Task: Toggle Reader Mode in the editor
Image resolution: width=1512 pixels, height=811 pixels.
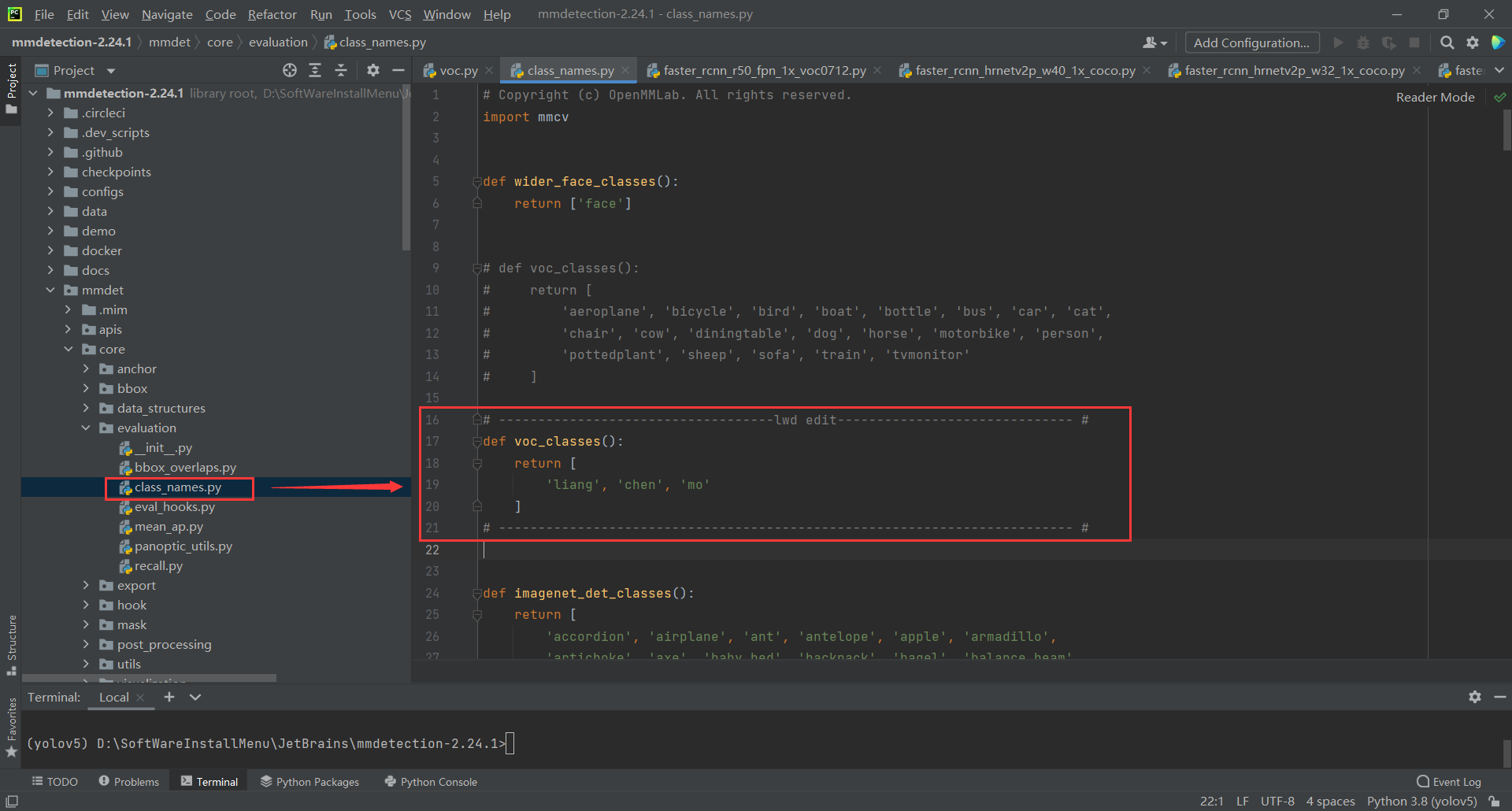Action: (x=1435, y=97)
